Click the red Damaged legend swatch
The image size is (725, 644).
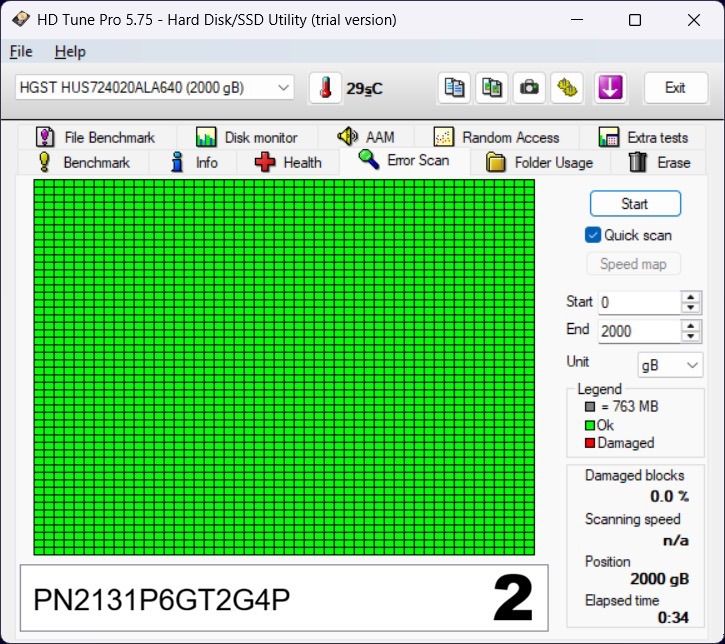pos(590,443)
